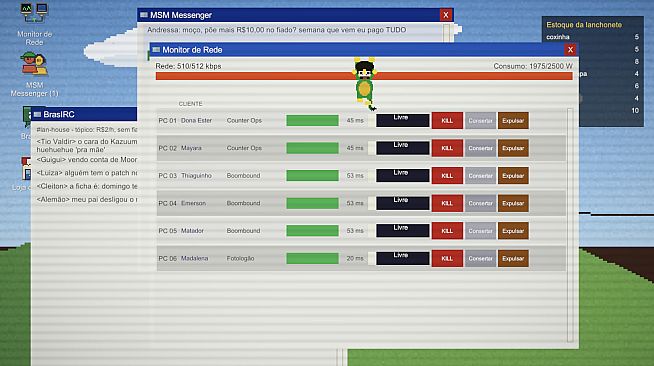
Task: Select client name 'Dona Ester'
Action: coord(196,120)
